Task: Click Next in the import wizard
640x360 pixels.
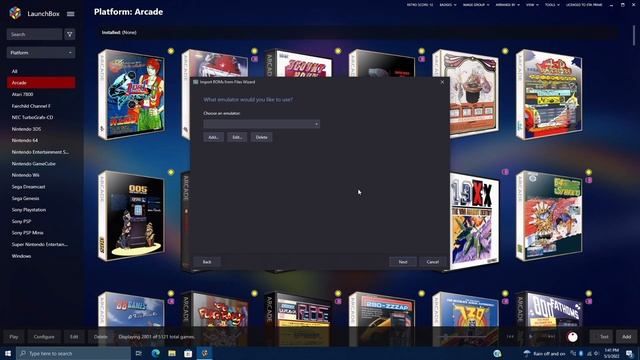Action: click(x=403, y=262)
